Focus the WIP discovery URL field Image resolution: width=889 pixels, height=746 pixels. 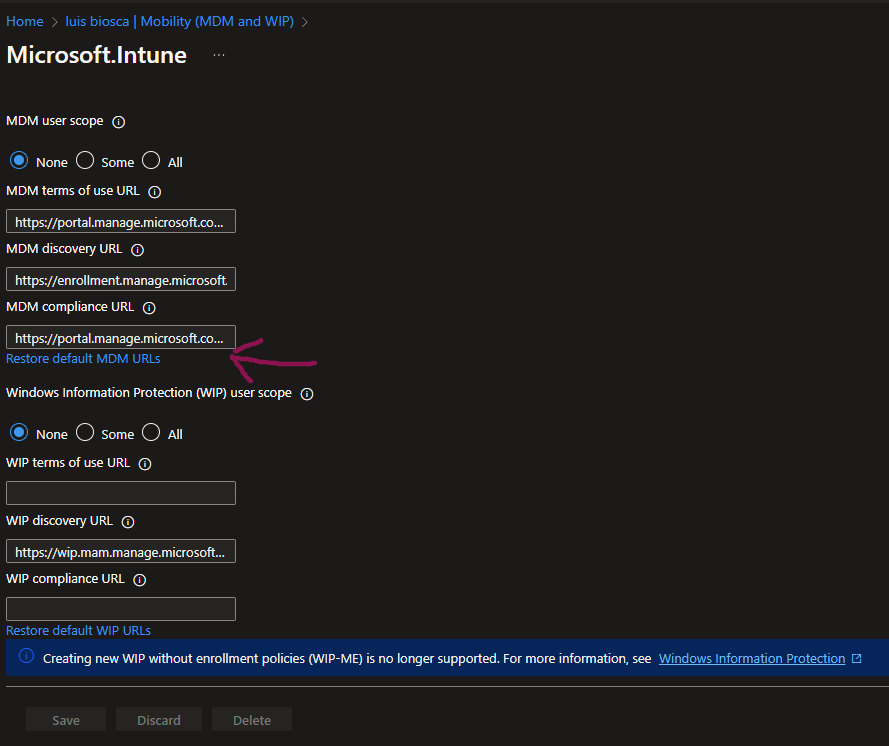[x=121, y=552]
